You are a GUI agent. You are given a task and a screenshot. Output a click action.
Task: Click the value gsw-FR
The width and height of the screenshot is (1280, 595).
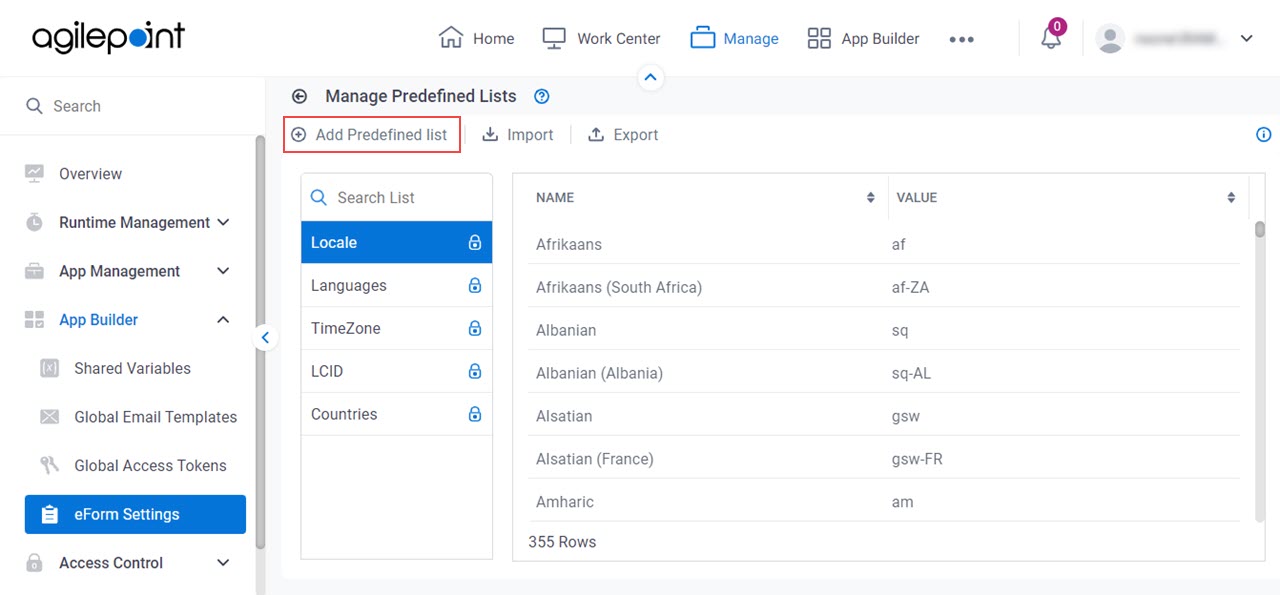[917, 459]
